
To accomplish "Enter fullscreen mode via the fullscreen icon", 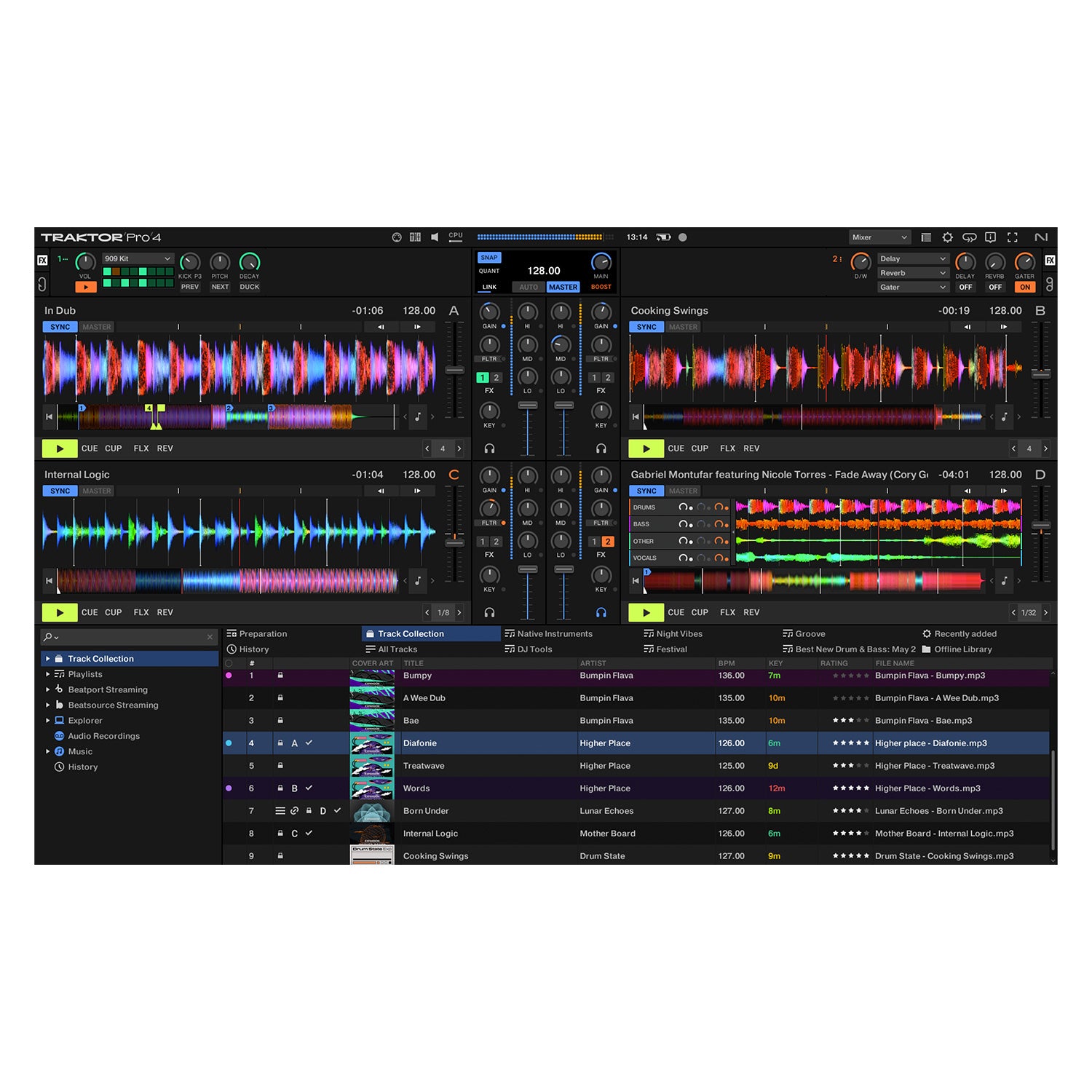I will [1013, 237].
